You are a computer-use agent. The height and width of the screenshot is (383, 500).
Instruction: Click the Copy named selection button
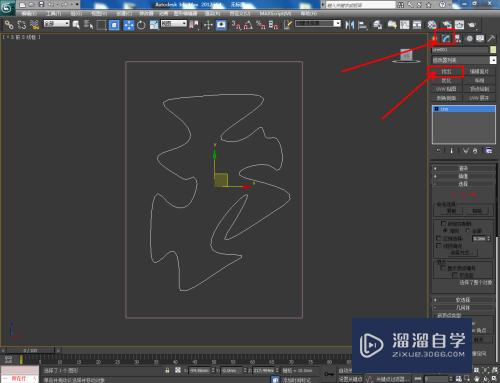coord(451,211)
